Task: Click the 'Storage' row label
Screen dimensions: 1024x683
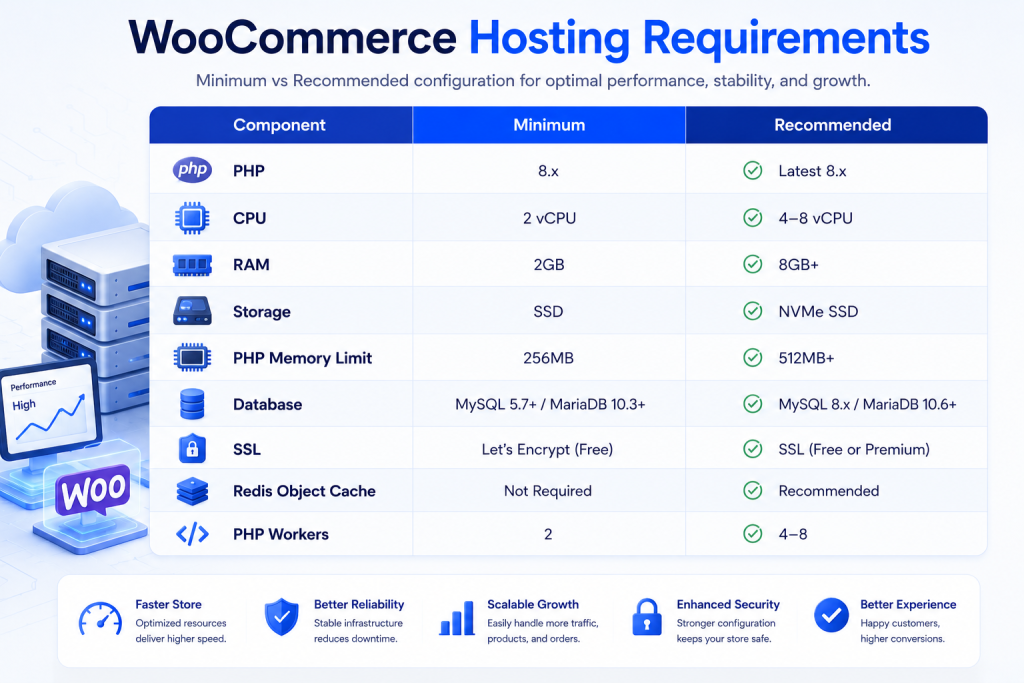Action: coord(261,312)
